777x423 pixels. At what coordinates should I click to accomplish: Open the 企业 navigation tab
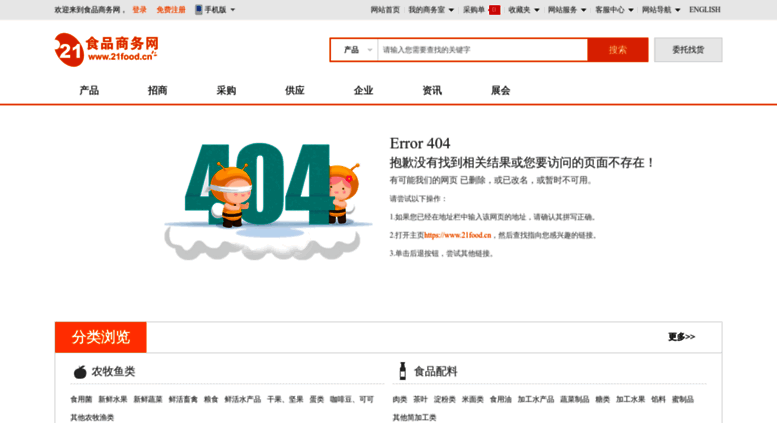click(x=363, y=90)
